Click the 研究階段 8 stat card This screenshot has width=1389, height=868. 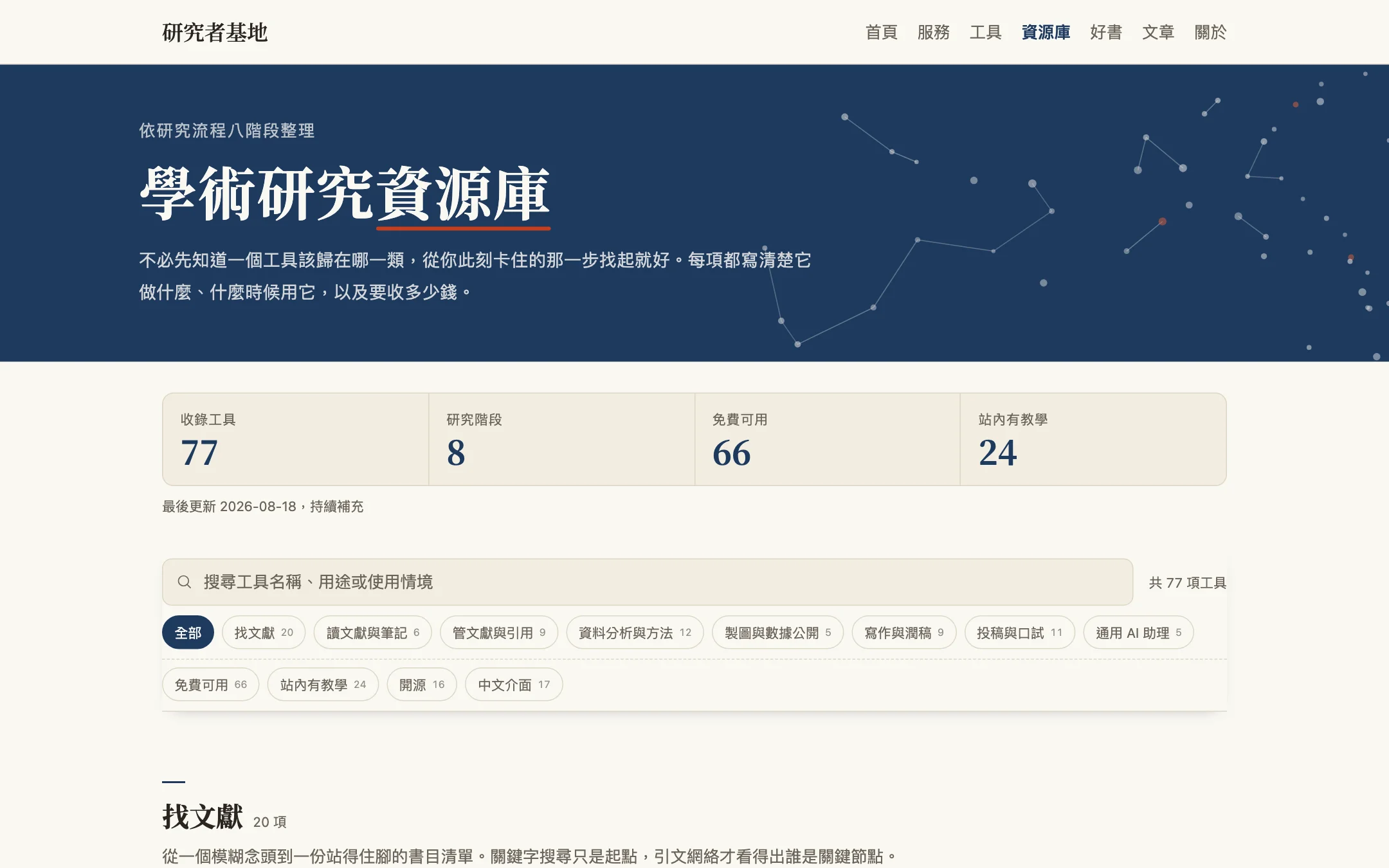(561, 439)
